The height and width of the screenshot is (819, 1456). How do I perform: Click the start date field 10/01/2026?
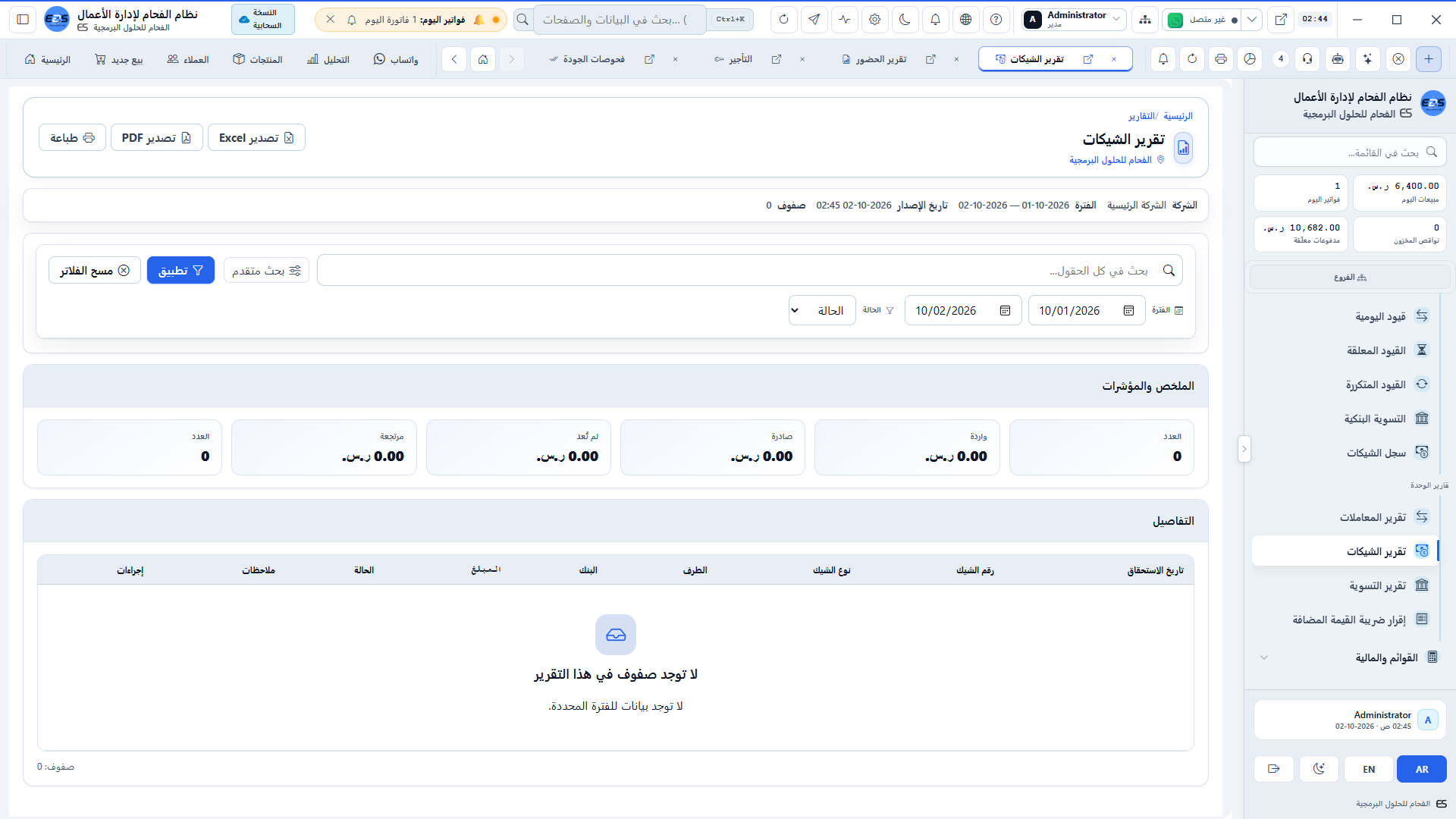pos(1087,310)
